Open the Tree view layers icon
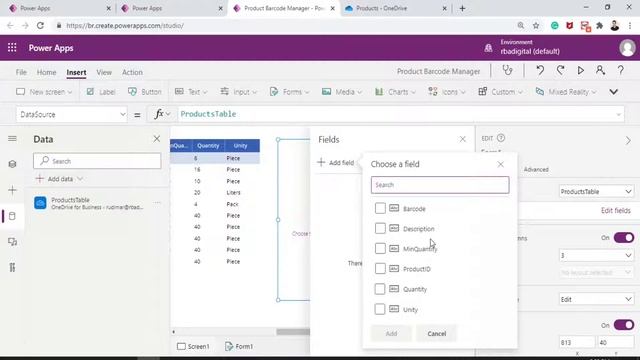640x360 pixels. tap(12, 164)
